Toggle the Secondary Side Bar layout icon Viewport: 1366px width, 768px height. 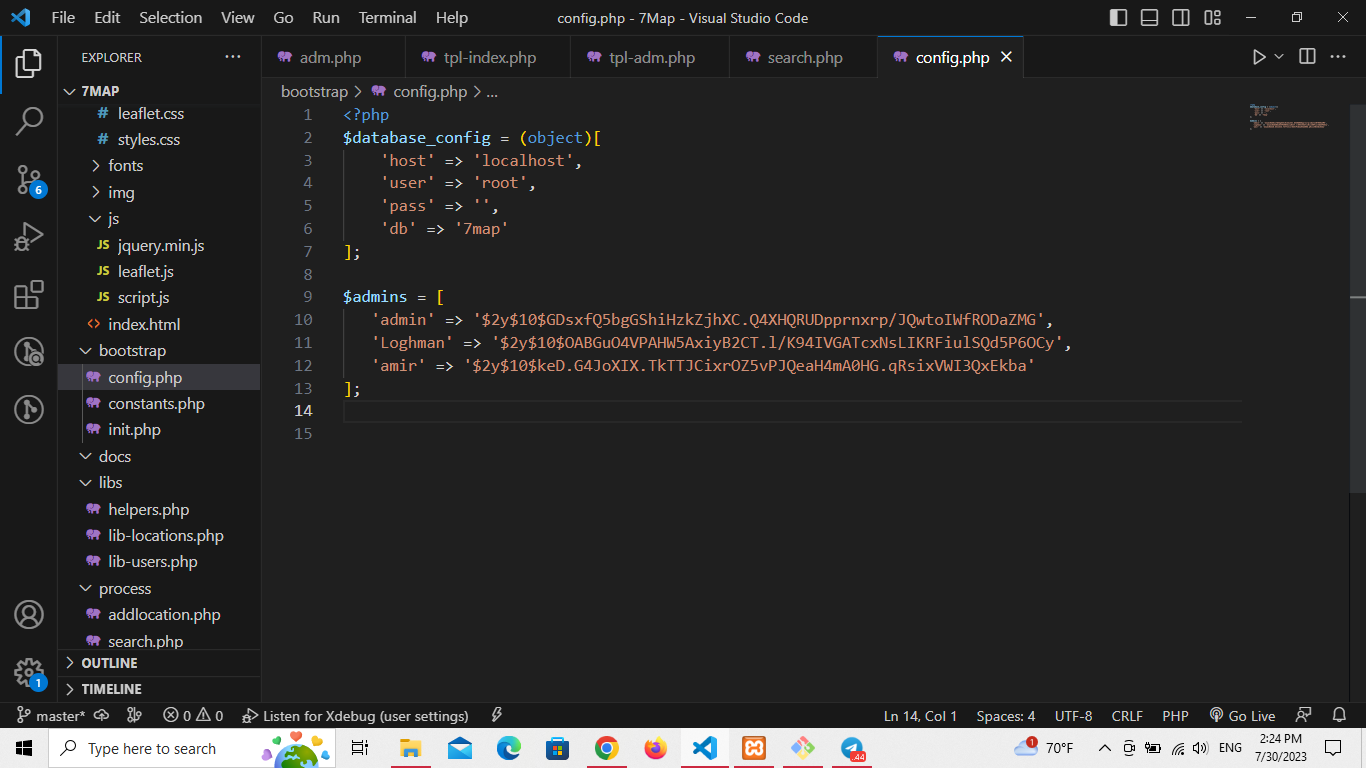(1181, 18)
